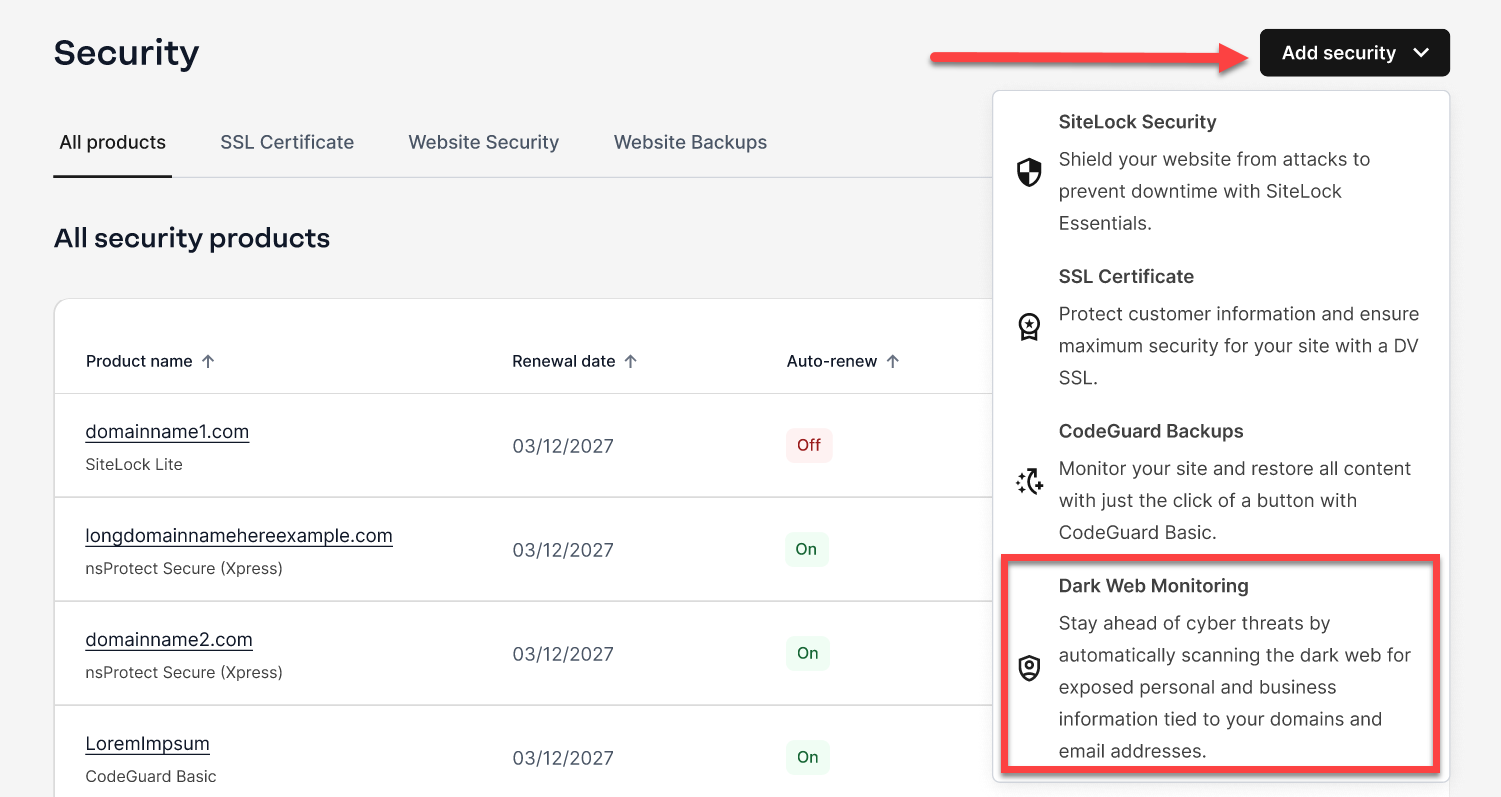This screenshot has height=797, width=1501.
Task: Click the dark web scanning description text
Action: click(x=1235, y=687)
